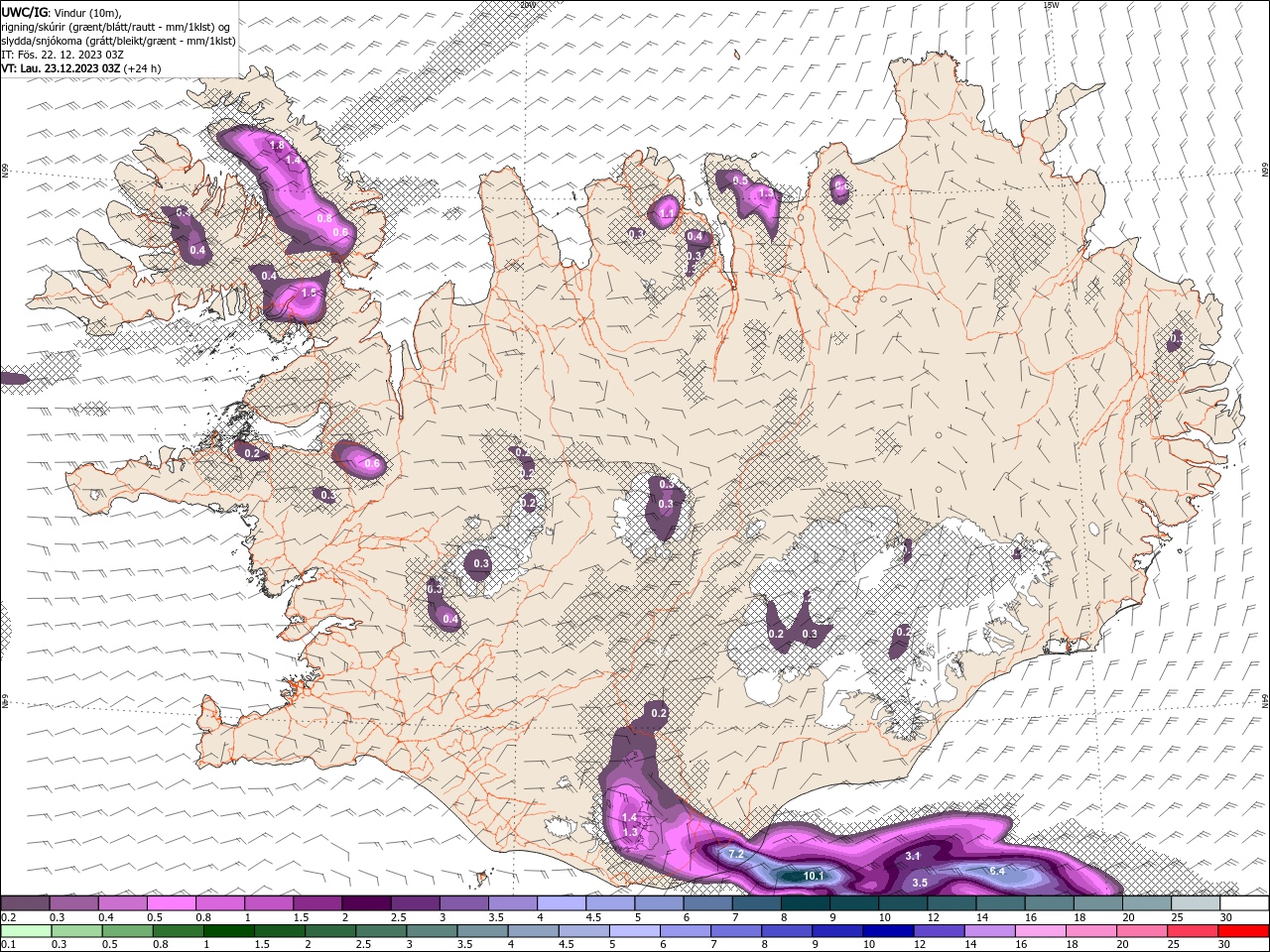Pick the upper-row lavender swatch starting at 4
This screenshot has height=952, width=1270.
point(562,902)
